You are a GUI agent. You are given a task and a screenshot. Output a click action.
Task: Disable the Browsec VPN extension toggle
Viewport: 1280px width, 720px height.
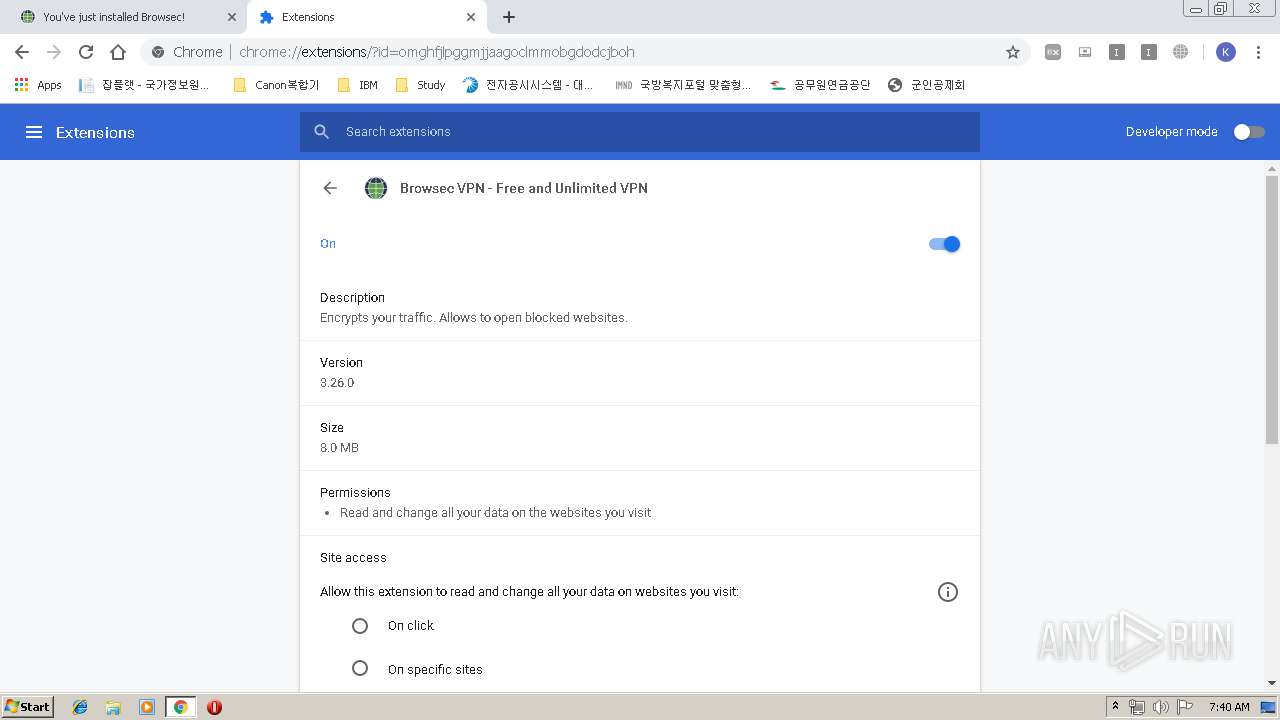point(944,244)
